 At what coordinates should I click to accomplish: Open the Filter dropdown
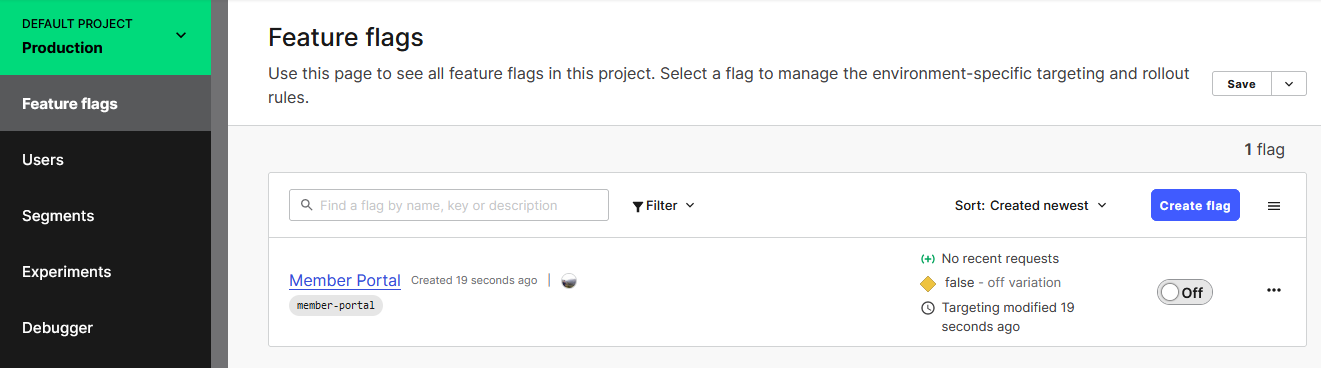[663, 205]
